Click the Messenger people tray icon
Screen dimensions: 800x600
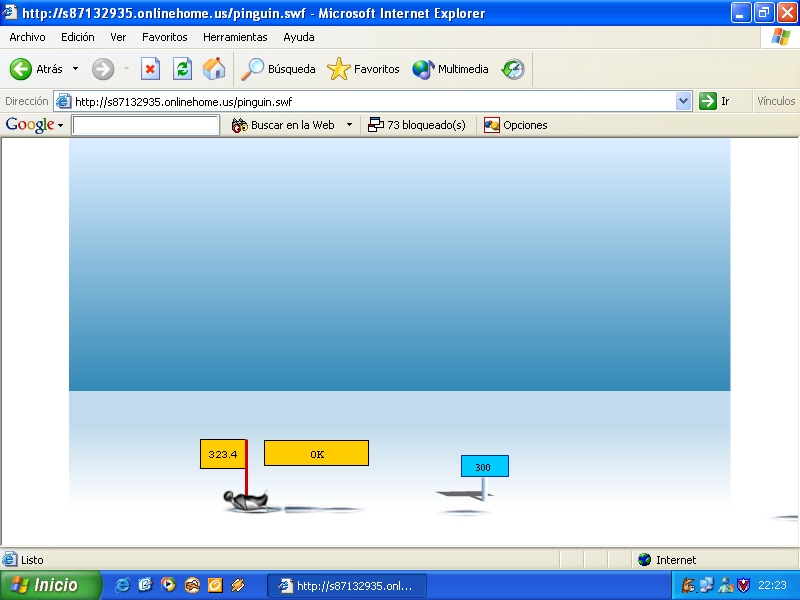pyautogui.click(x=725, y=585)
